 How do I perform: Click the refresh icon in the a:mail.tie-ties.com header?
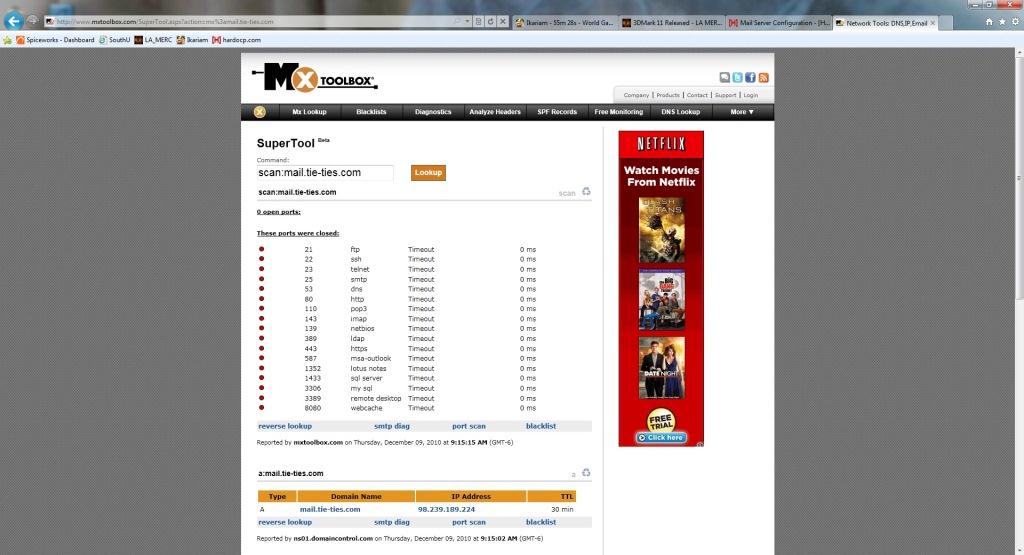(x=586, y=473)
